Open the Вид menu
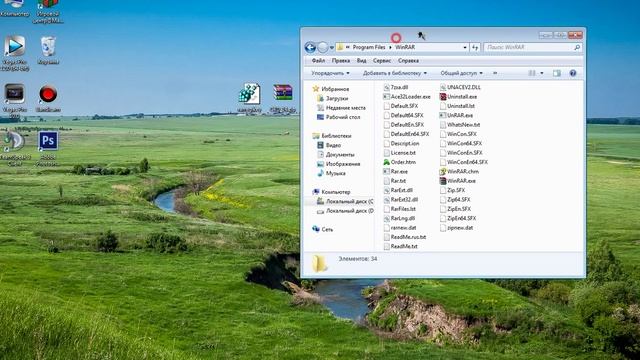Viewport: 640px width, 360px height. pos(361,60)
